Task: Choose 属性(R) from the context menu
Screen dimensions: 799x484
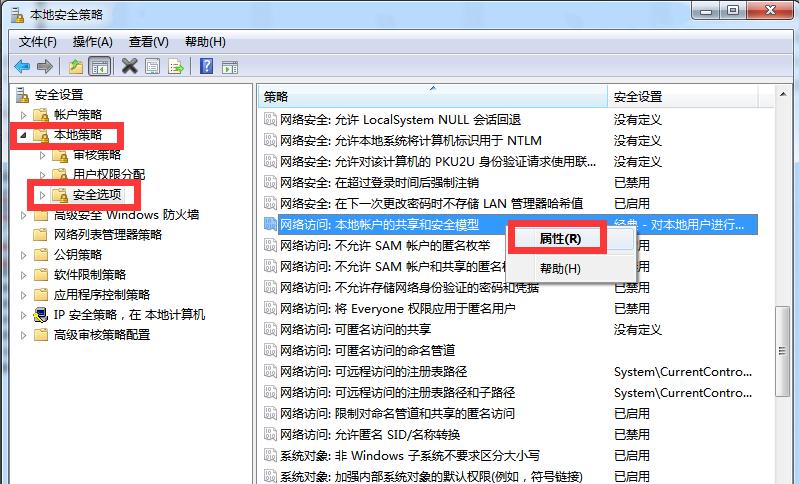Action: (559, 239)
